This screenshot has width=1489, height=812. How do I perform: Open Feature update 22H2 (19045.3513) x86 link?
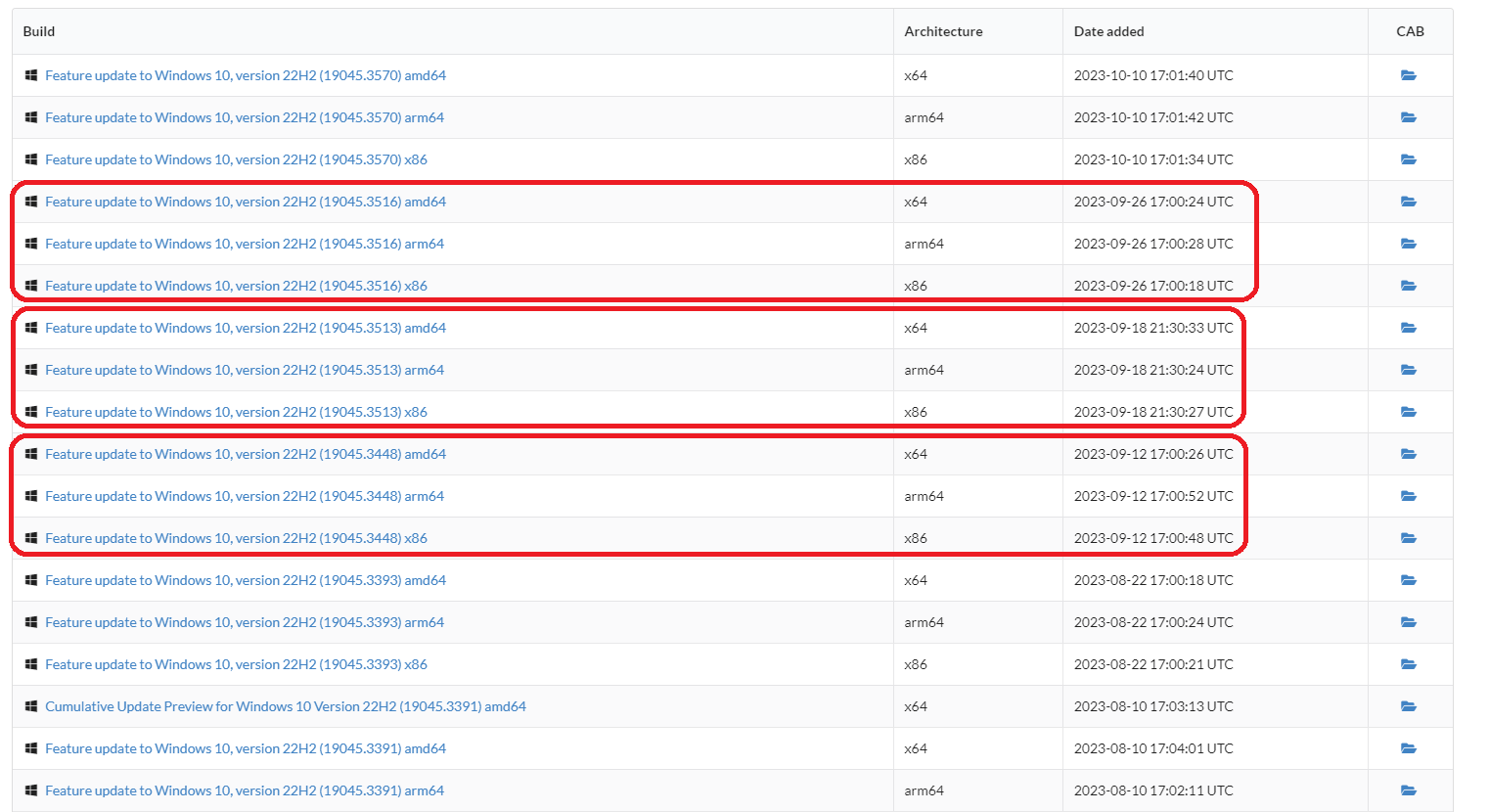(236, 412)
